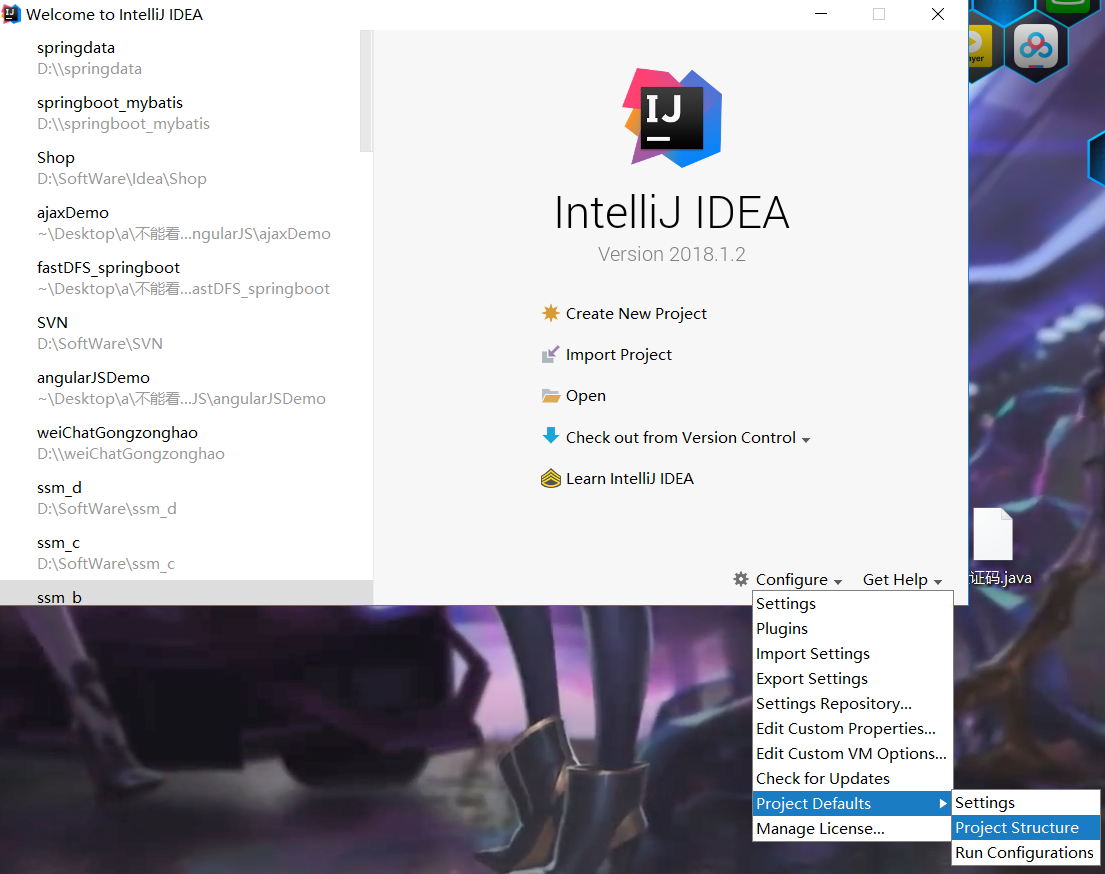
Task: Open the Get Help dropdown
Action: (902, 580)
